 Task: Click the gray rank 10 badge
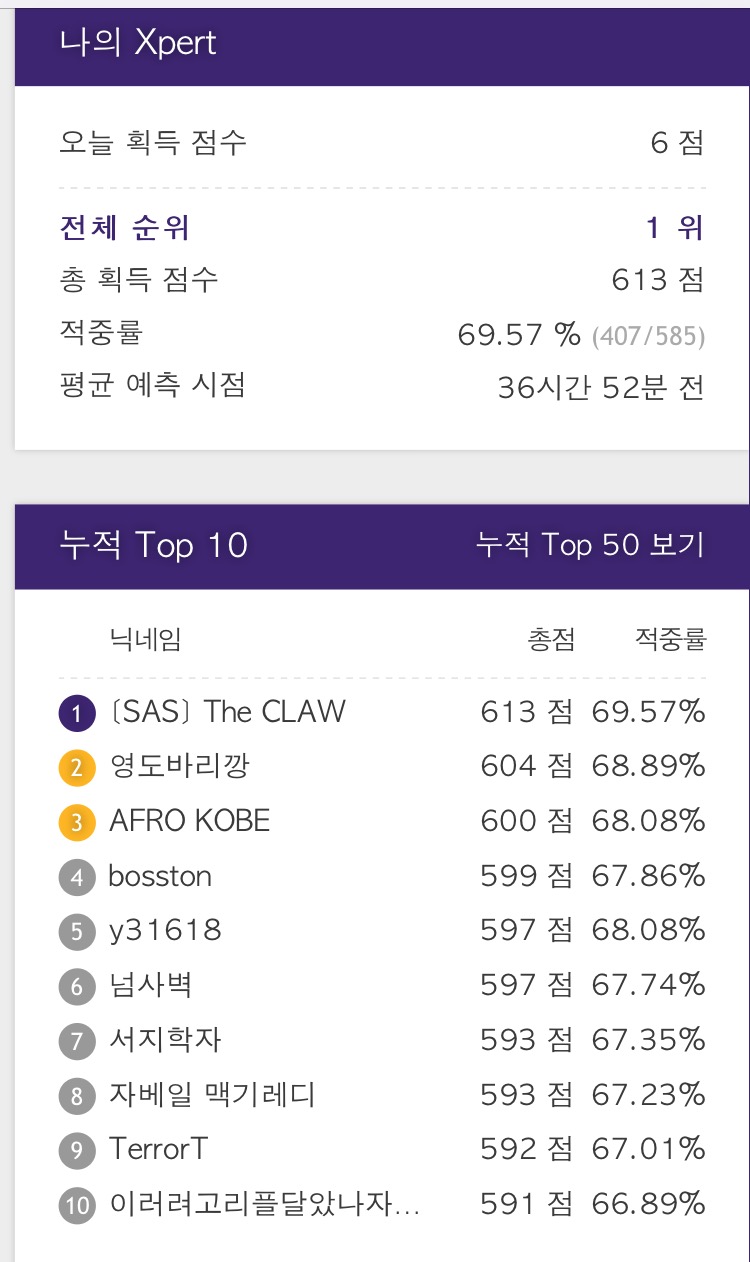77,1205
